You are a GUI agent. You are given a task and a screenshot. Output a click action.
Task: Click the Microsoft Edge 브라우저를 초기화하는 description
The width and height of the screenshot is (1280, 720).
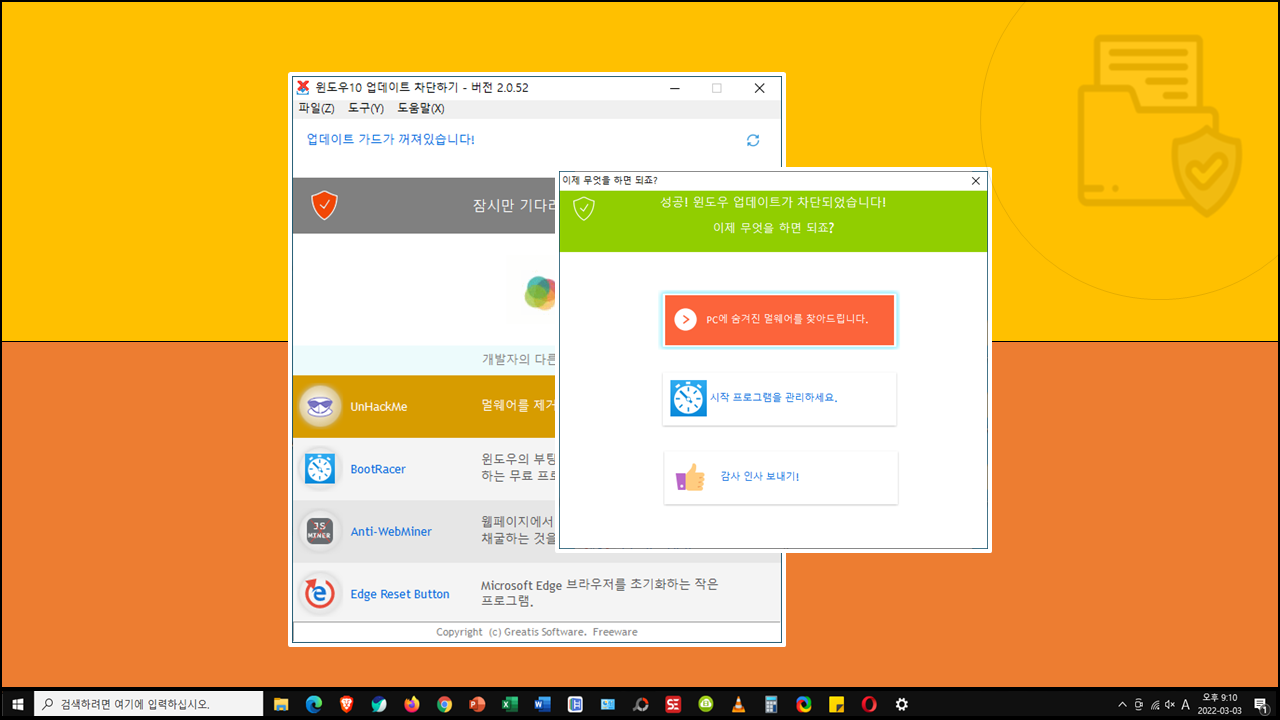(x=599, y=593)
